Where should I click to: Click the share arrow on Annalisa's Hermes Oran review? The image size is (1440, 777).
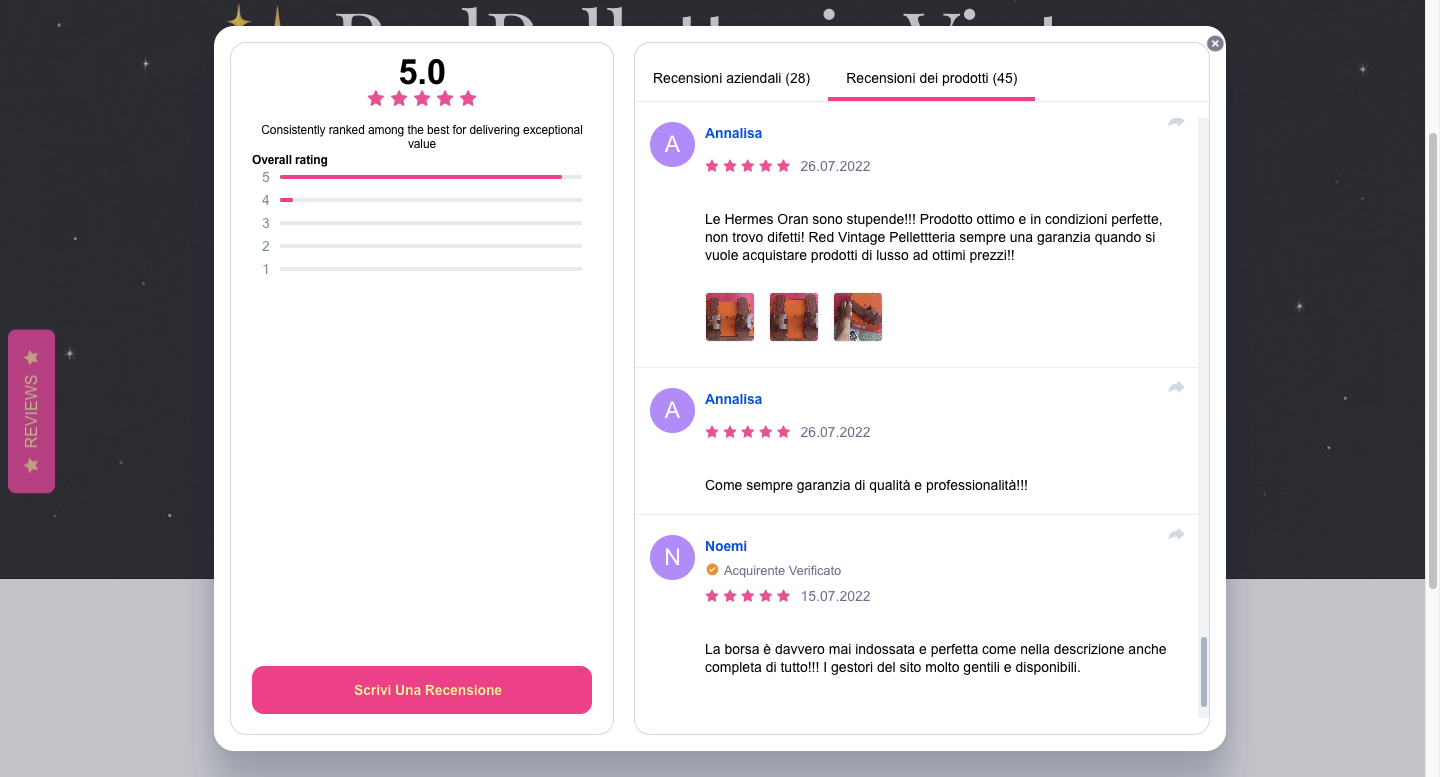(x=1176, y=122)
